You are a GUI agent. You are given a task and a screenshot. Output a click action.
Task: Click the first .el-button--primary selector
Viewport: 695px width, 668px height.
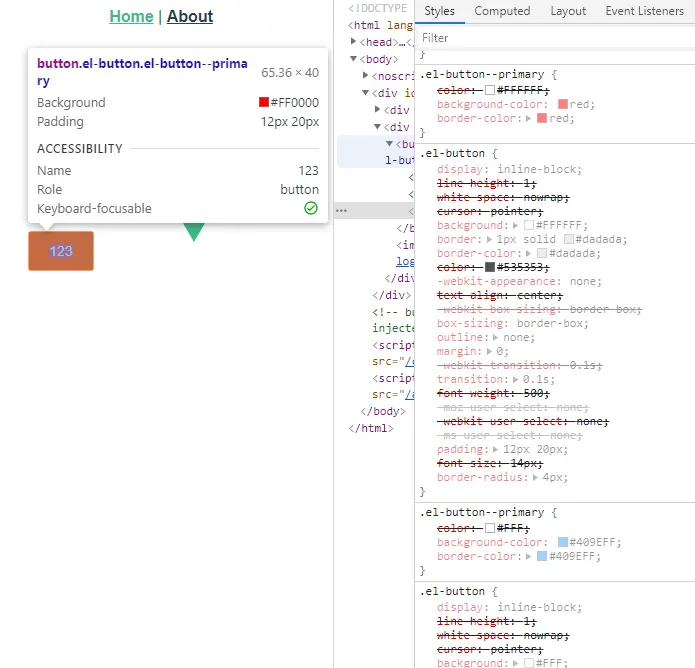pyautogui.click(x=482, y=74)
